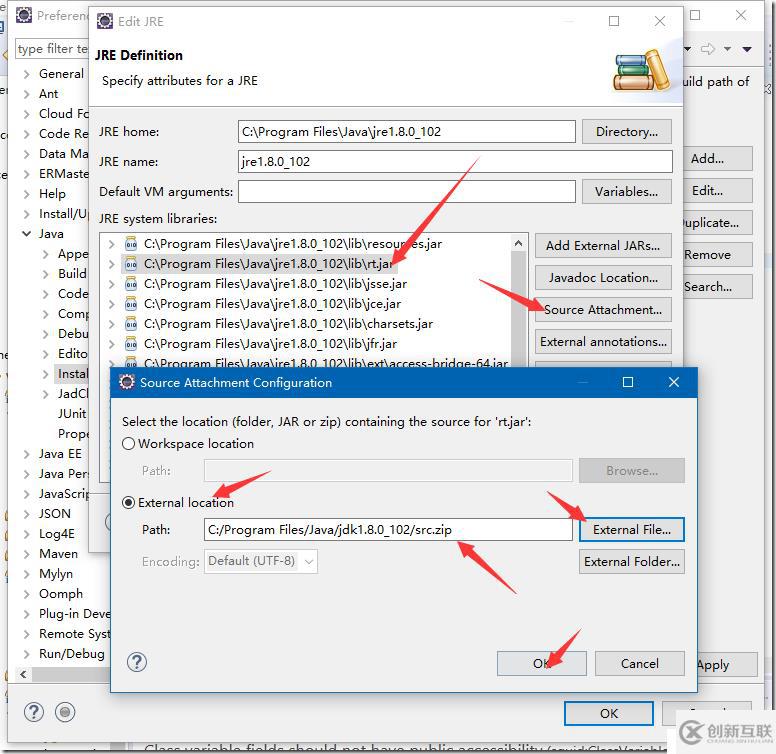Open the Encoding Default (UTF-8) dropdown
776x754 pixels.
pos(261,562)
